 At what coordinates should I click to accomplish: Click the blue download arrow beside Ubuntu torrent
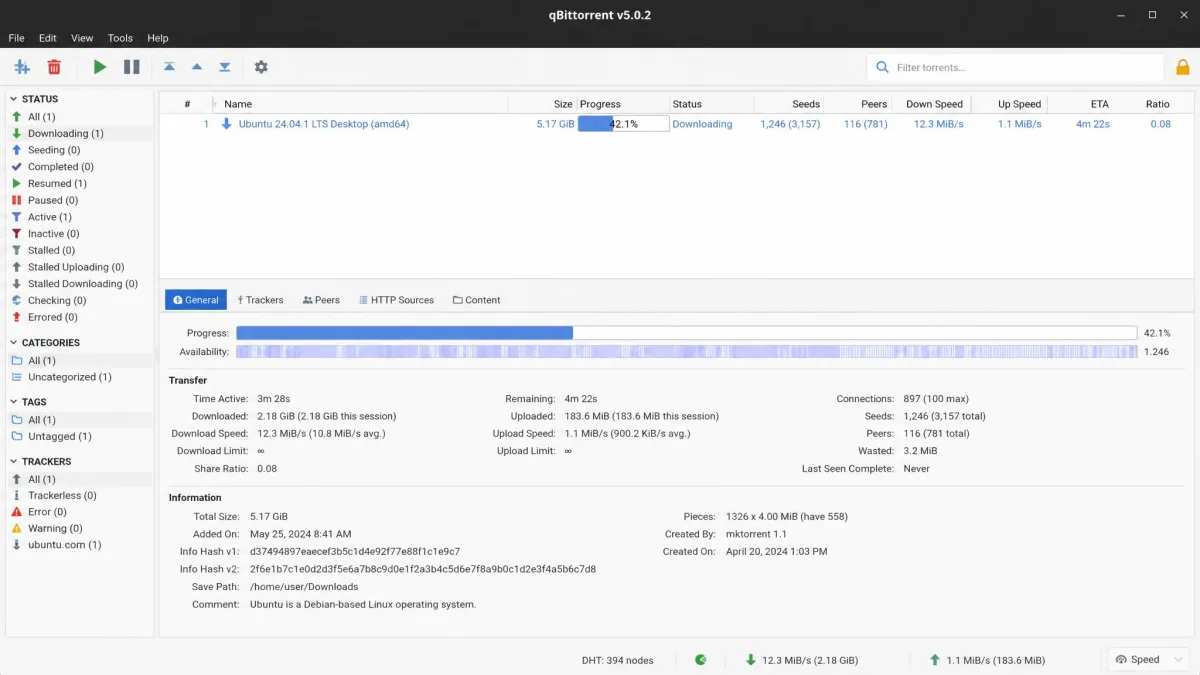[x=226, y=124]
